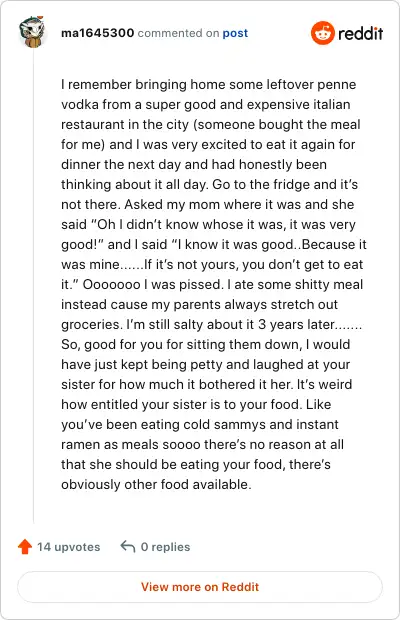Click "View more on Reddit" button
The width and height of the screenshot is (400, 620).
coord(200,587)
